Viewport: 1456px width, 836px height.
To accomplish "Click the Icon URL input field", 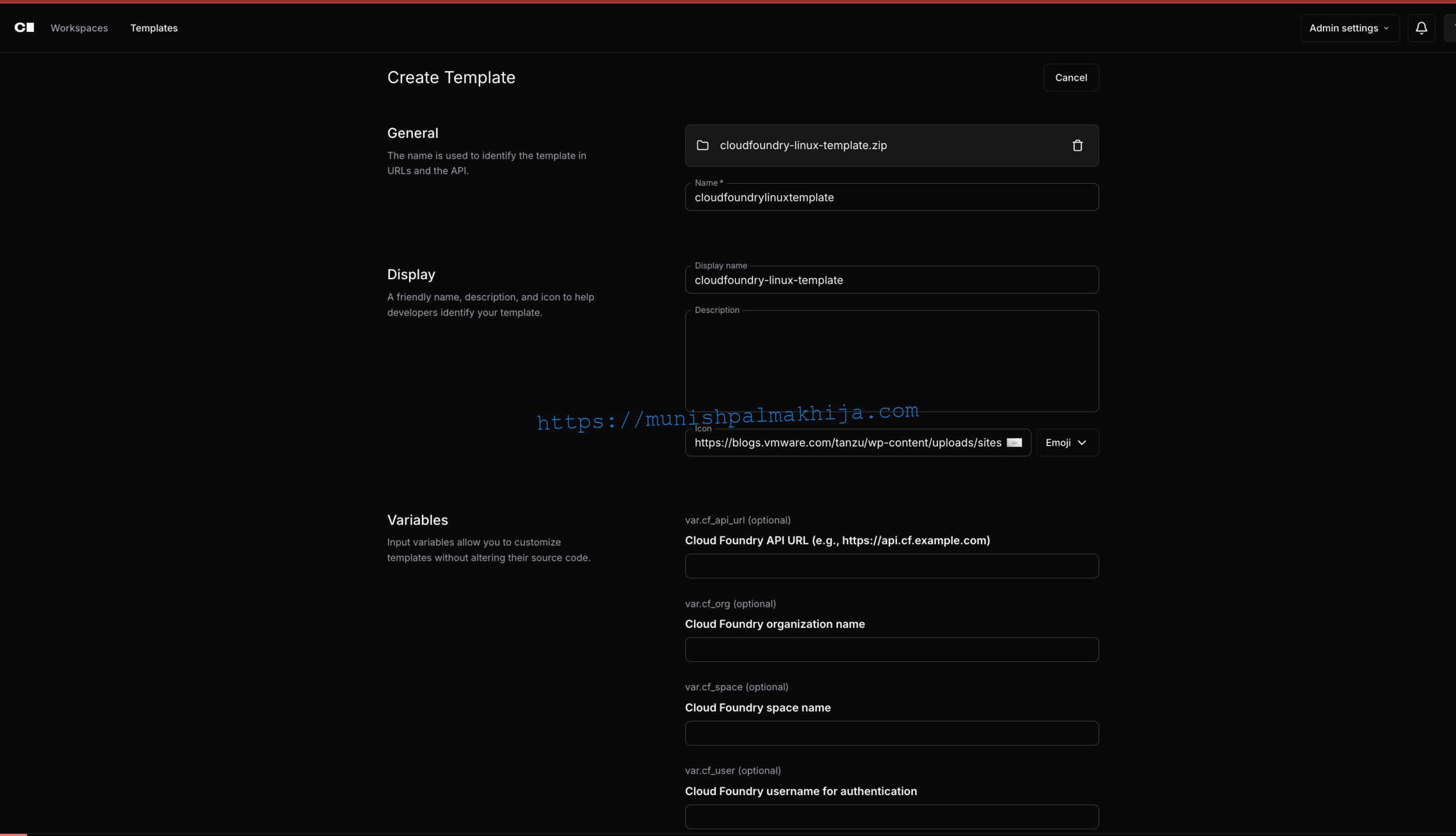I will pyautogui.click(x=847, y=442).
